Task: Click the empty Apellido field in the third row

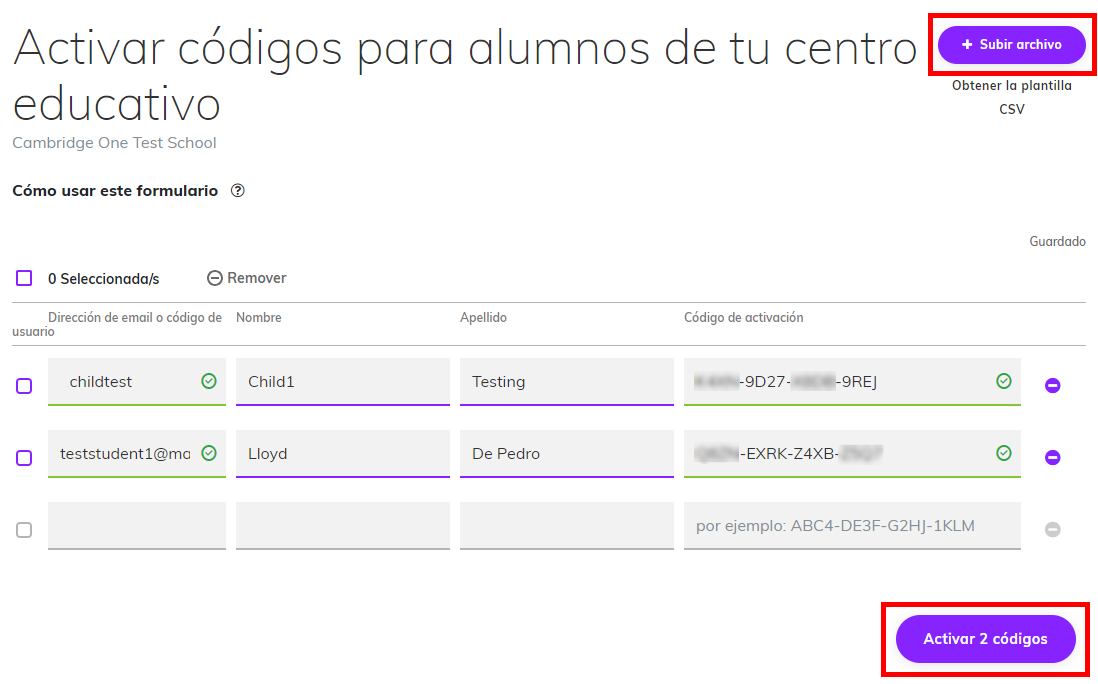Action: 567,526
